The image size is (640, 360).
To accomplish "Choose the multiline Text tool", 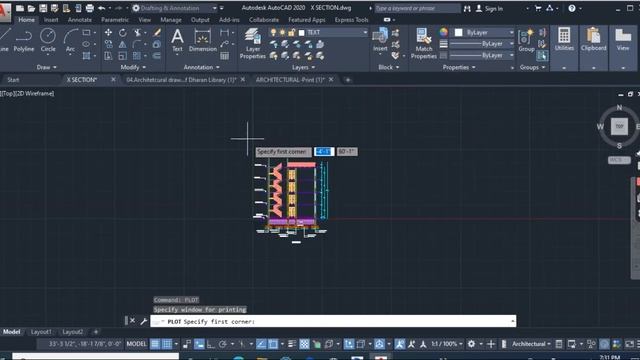I will 177,40.
